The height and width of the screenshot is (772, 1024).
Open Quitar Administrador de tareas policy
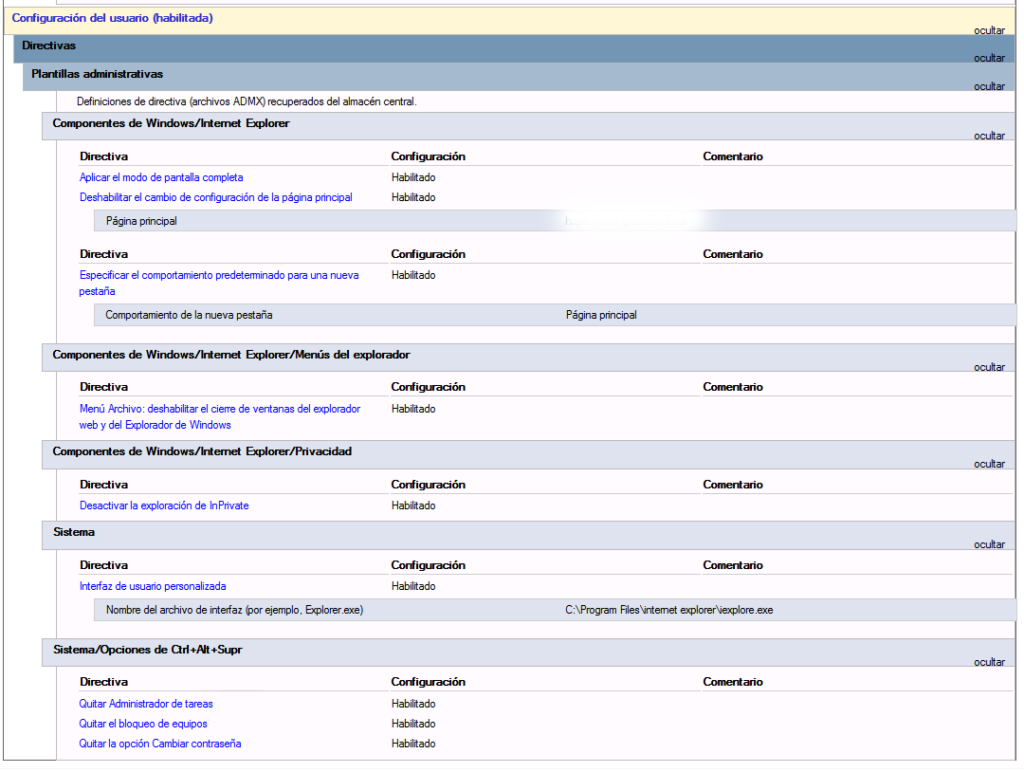[x=145, y=703]
